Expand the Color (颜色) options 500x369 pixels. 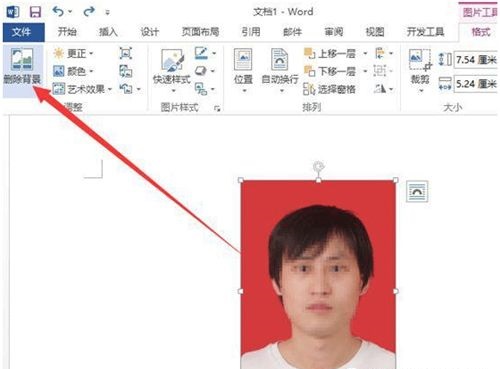click(73, 71)
